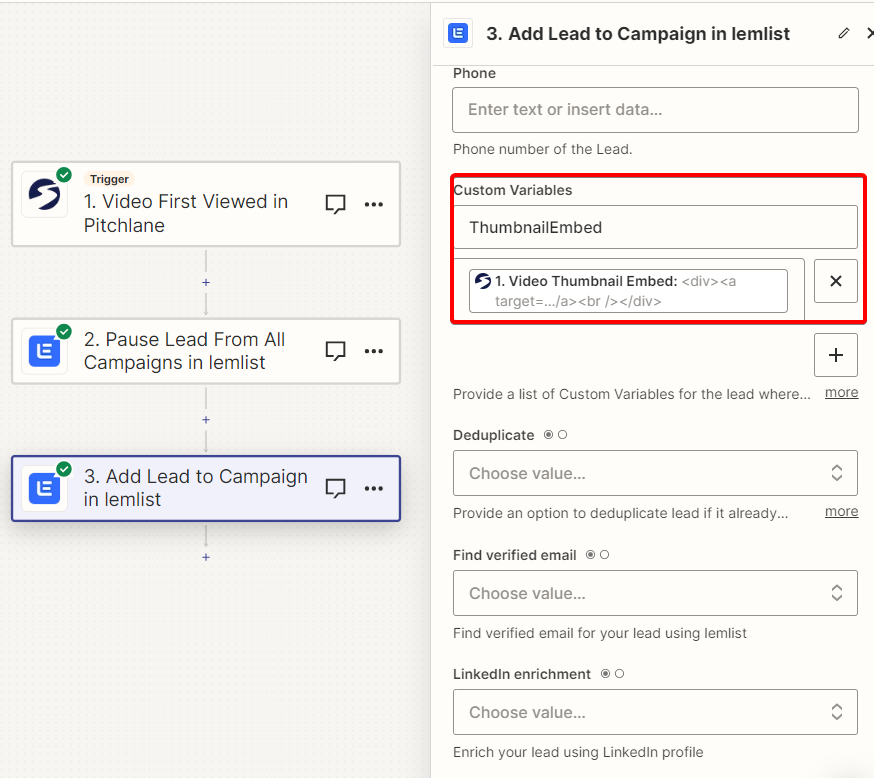Open Find verified email dropdown

coord(655,593)
